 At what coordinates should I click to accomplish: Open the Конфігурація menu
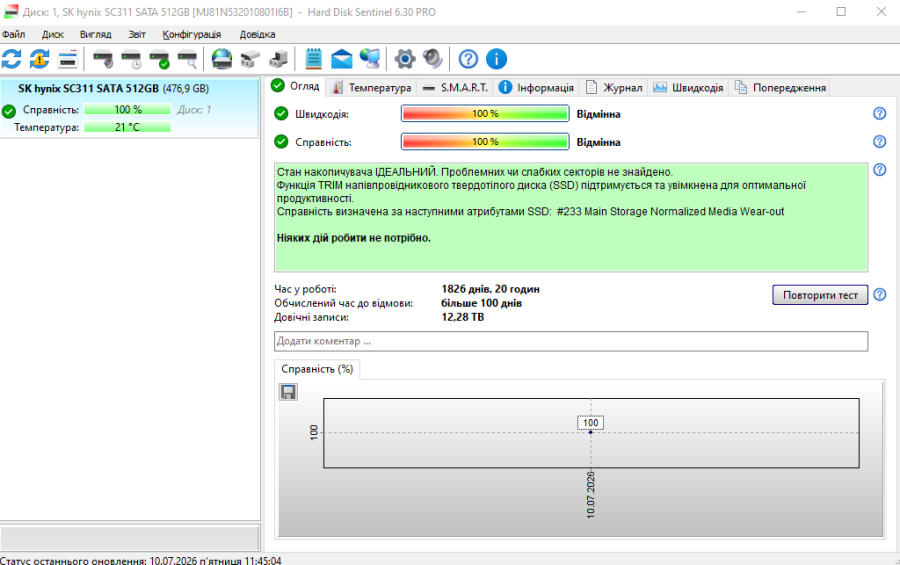tap(192, 34)
